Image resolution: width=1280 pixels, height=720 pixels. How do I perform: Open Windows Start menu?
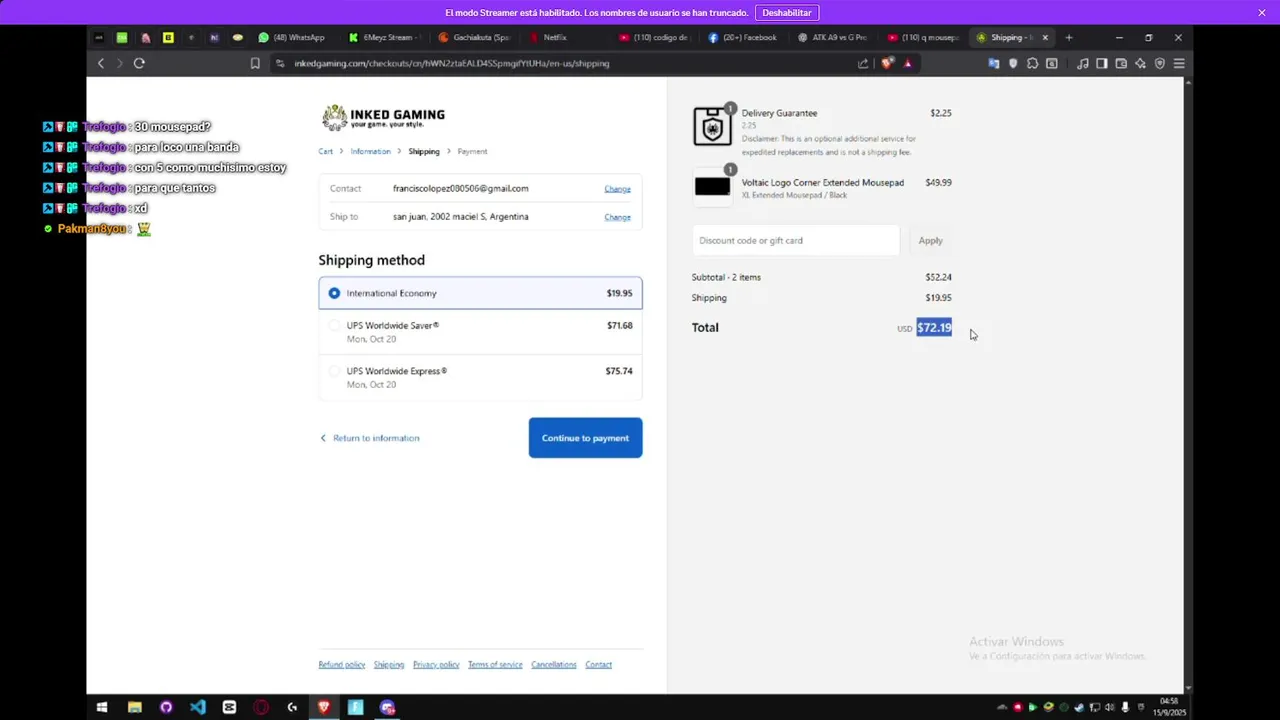(x=102, y=707)
